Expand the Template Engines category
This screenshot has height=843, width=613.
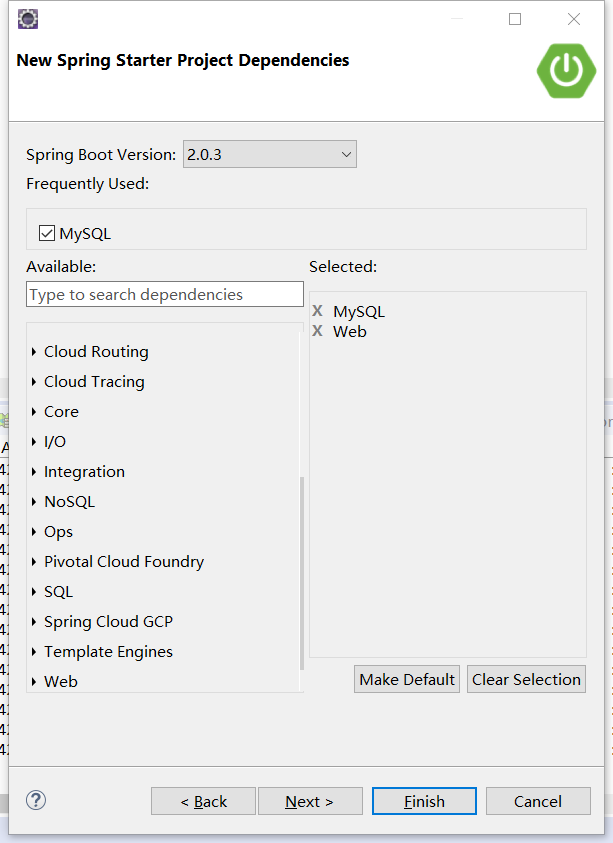tap(34, 652)
